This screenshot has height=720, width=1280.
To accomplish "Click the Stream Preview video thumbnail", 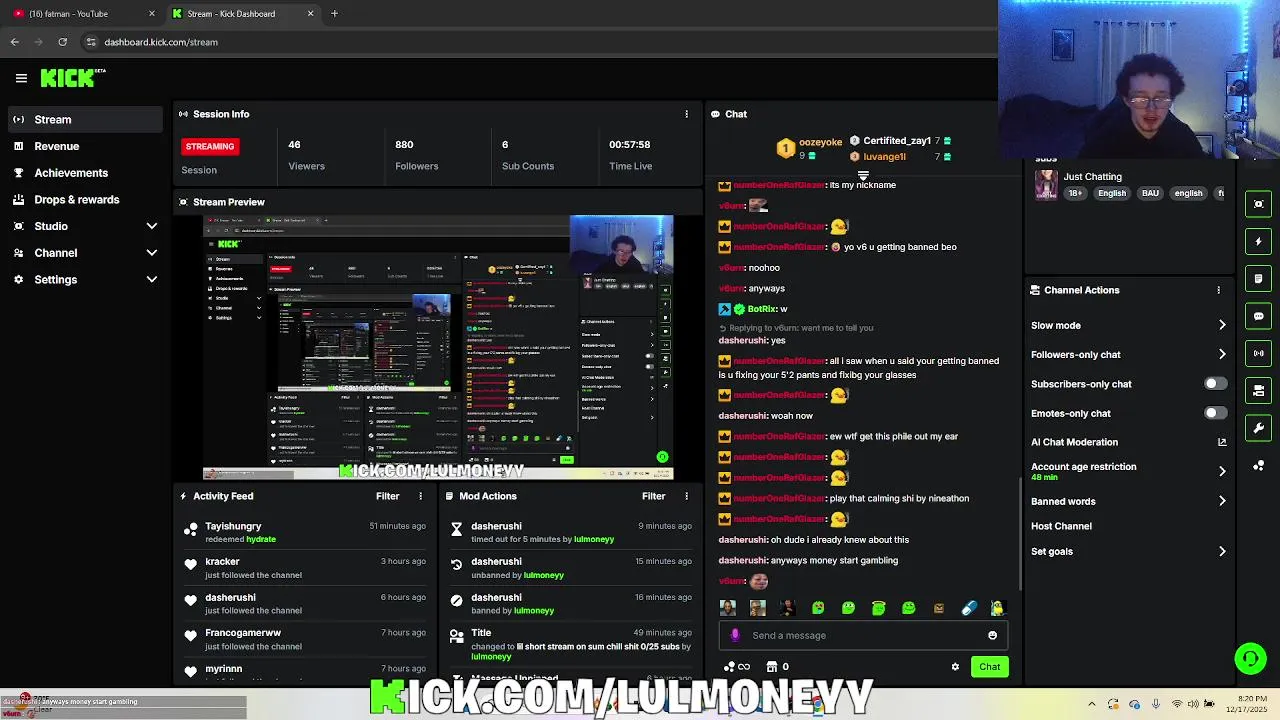I will 438,347.
